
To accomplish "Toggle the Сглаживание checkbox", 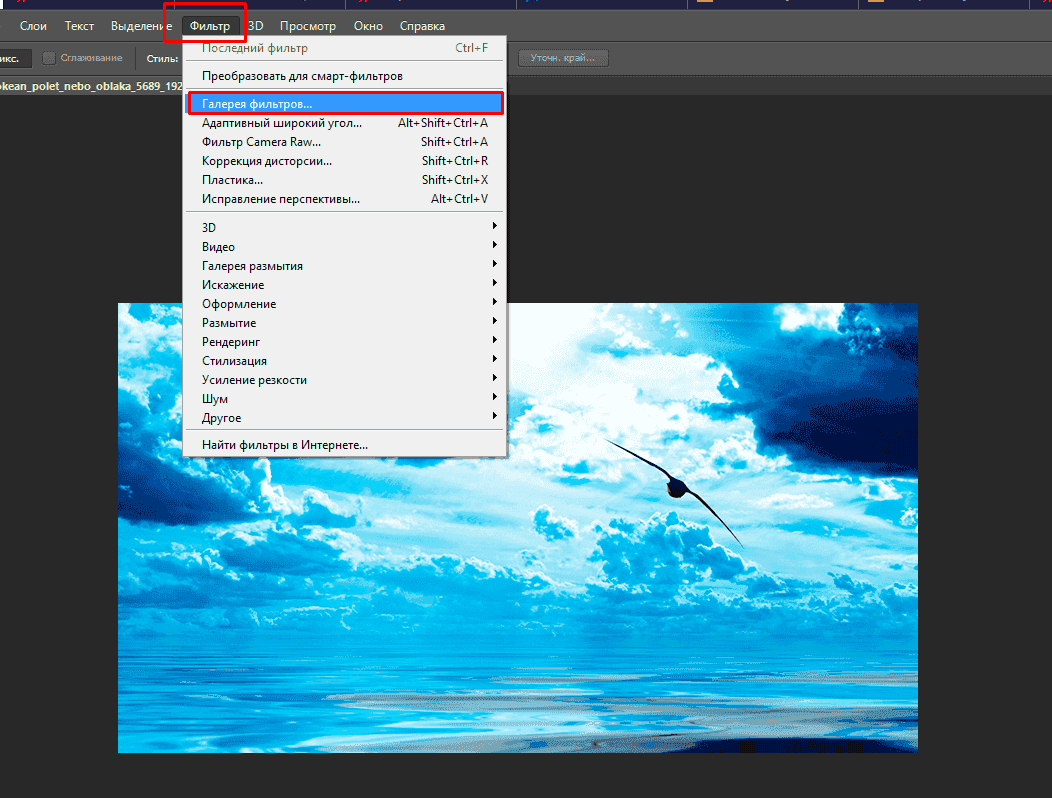I will pyautogui.click(x=49, y=58).
